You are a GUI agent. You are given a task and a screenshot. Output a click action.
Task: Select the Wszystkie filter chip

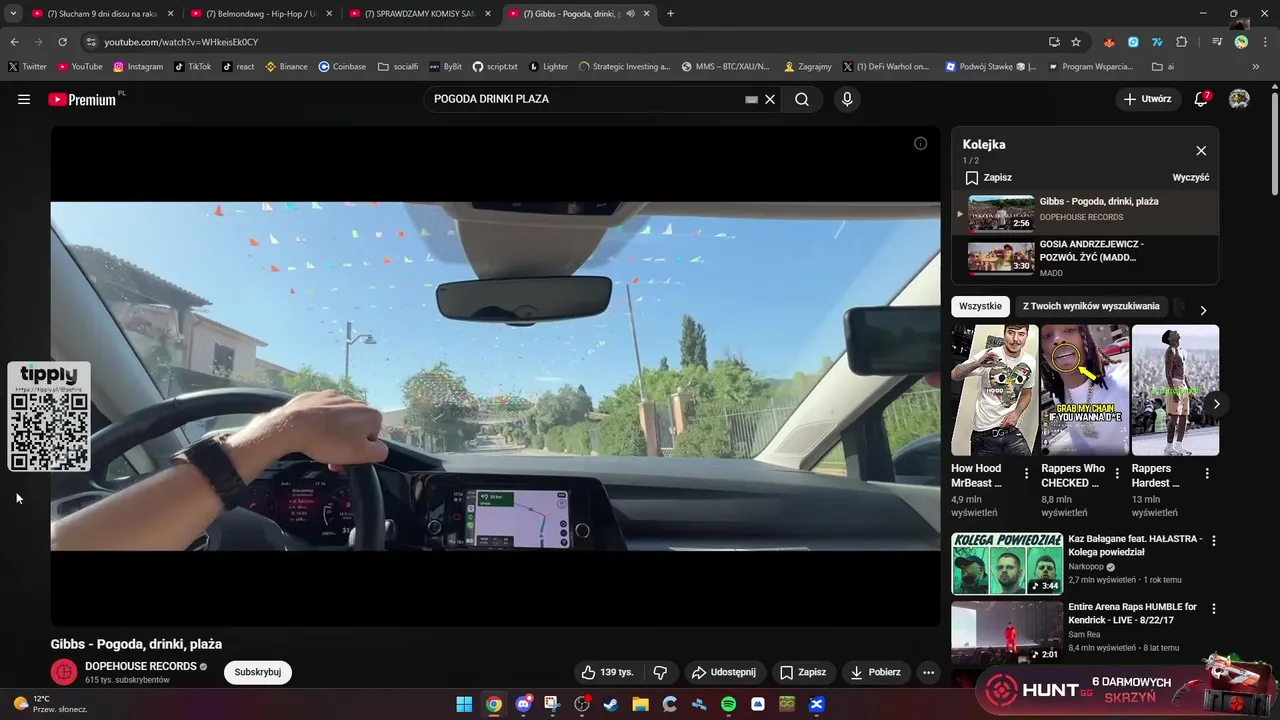pyautogui.click(x=980, y=306)
